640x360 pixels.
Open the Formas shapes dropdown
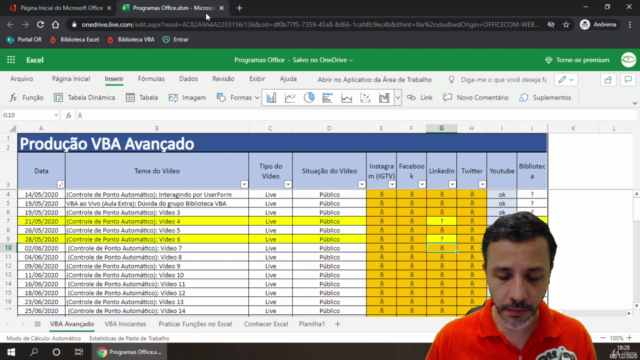coord(238,98)
